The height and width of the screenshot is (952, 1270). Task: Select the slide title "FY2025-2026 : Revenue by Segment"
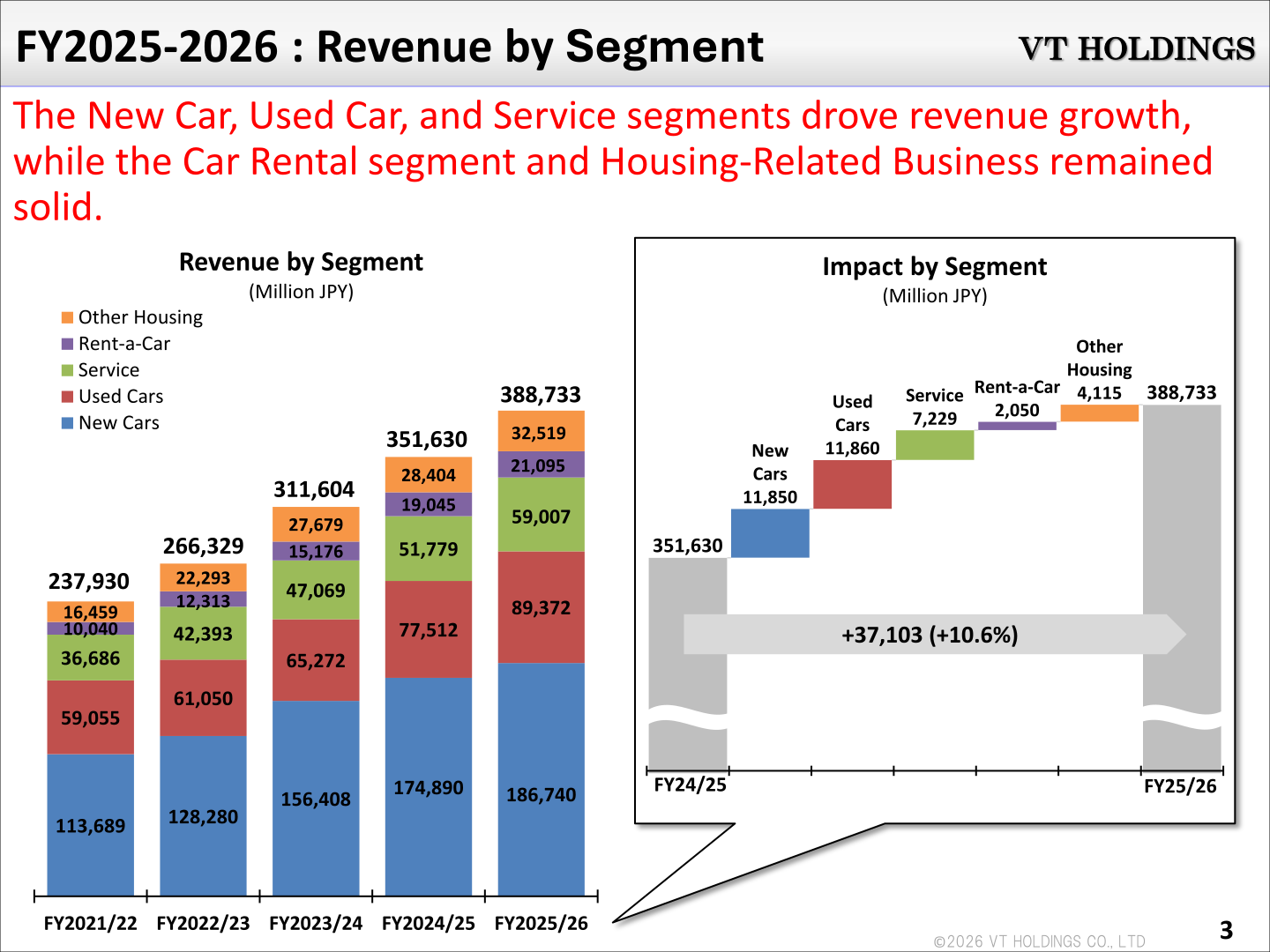pyautogui.click(x=390, y=47)
